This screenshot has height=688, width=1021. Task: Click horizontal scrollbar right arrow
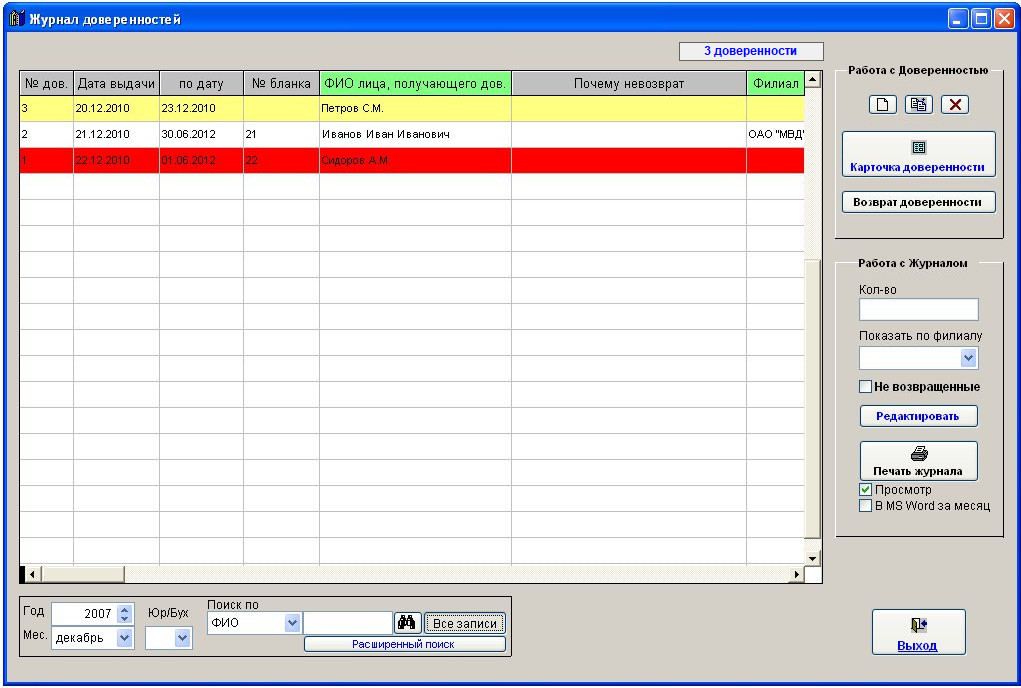(x=796, y=574)
